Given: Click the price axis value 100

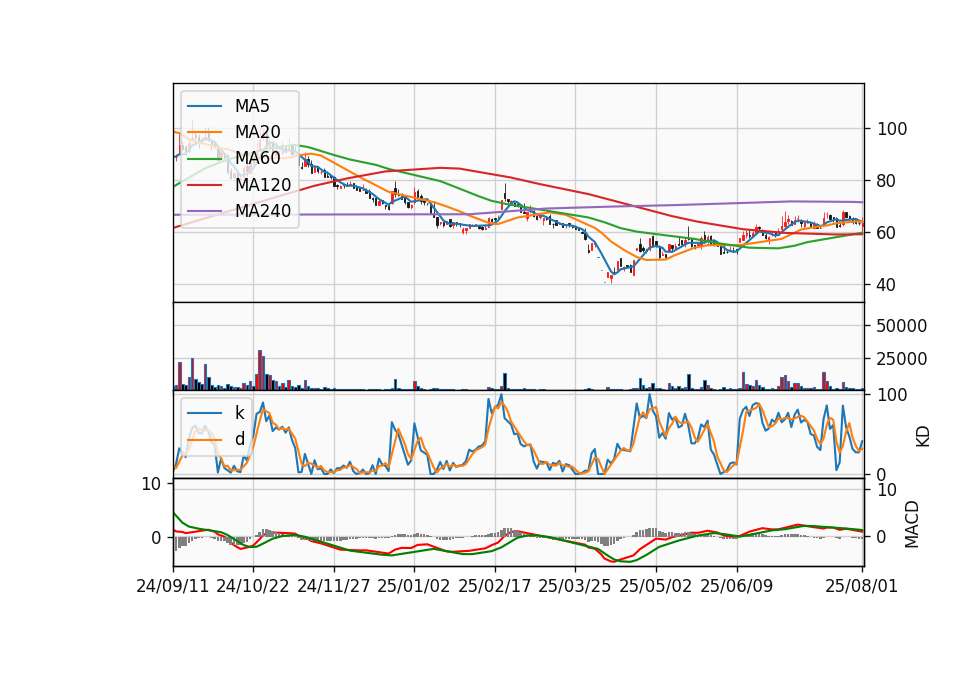Looking at the screenshot, I should tap(892, 129).
